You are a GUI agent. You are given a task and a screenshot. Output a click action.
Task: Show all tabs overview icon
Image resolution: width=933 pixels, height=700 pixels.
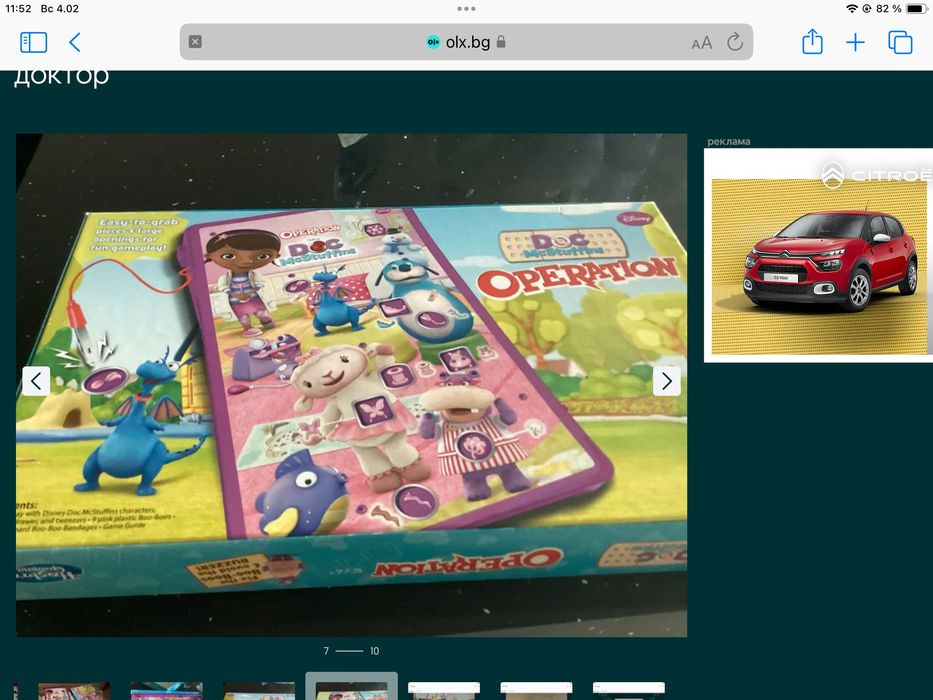pyautogui.click(x=900, y=42)
